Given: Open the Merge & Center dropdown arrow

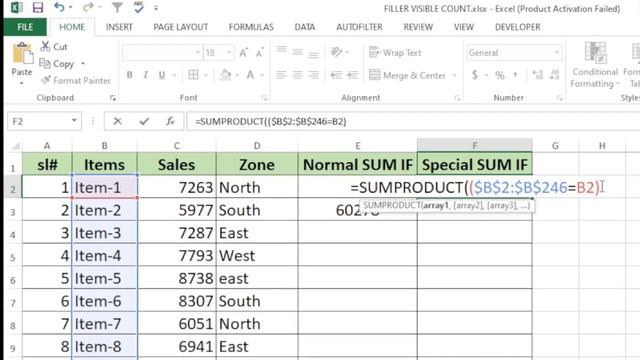Looking at the screenshot, I should (454, 76).
